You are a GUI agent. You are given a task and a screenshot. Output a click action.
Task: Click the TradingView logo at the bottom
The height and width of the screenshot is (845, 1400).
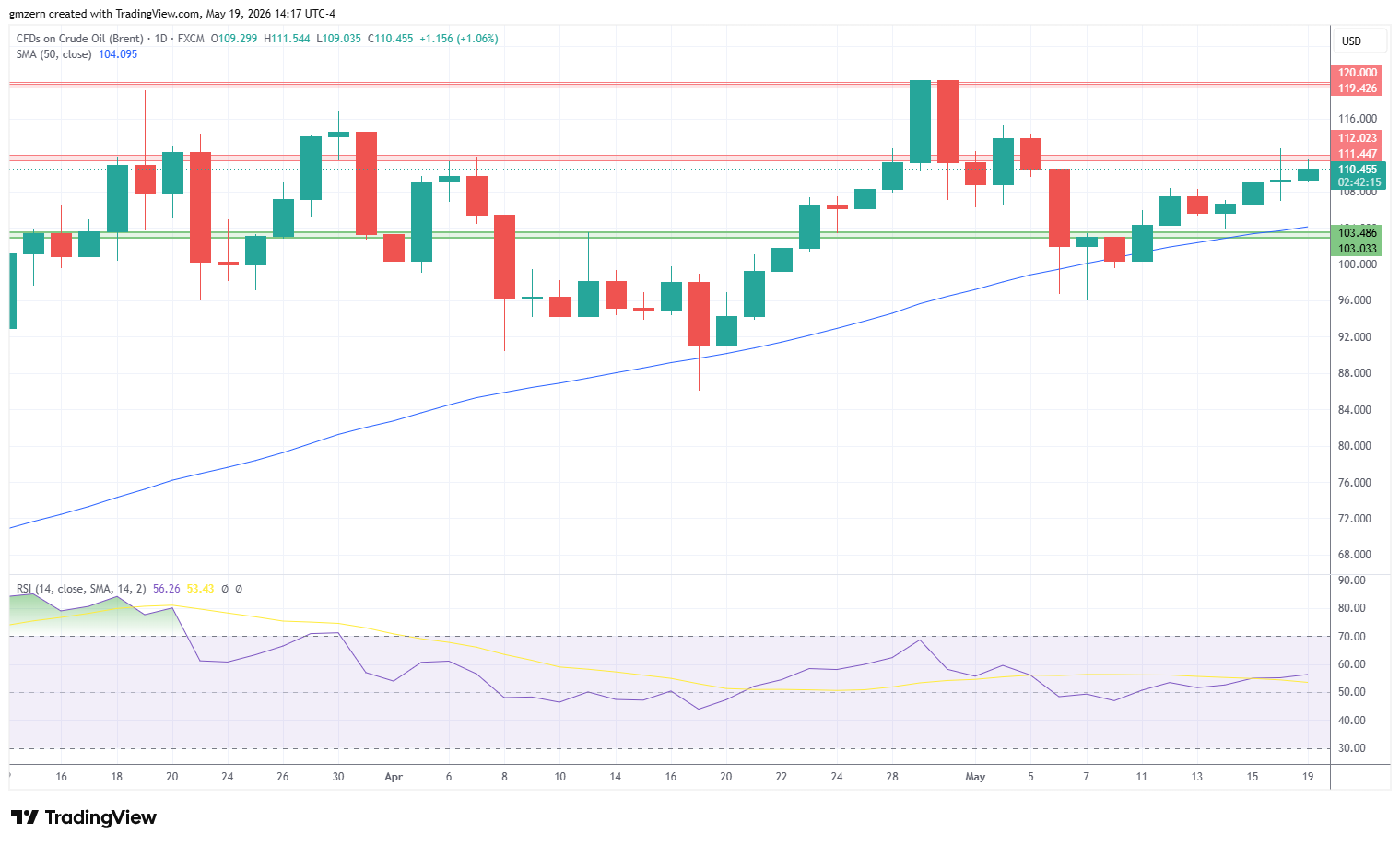tap(84, 817)
